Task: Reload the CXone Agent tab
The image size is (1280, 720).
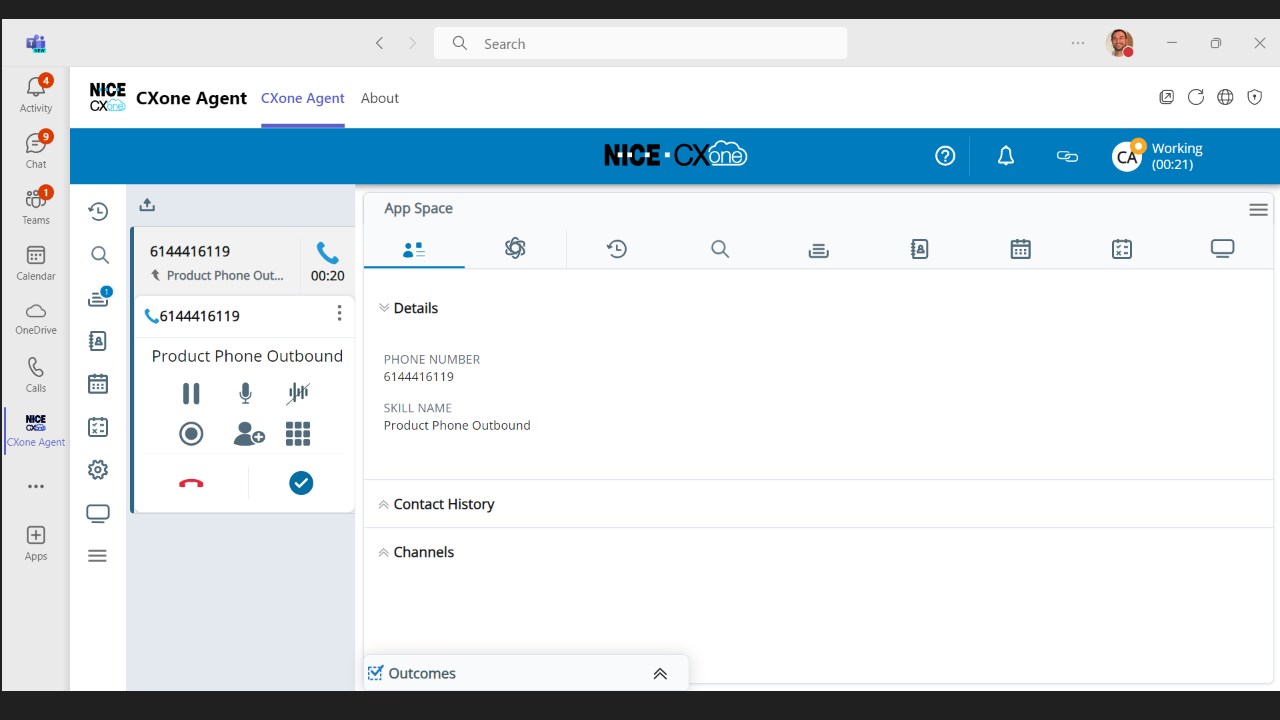Action: click(x=1196, y=97)
